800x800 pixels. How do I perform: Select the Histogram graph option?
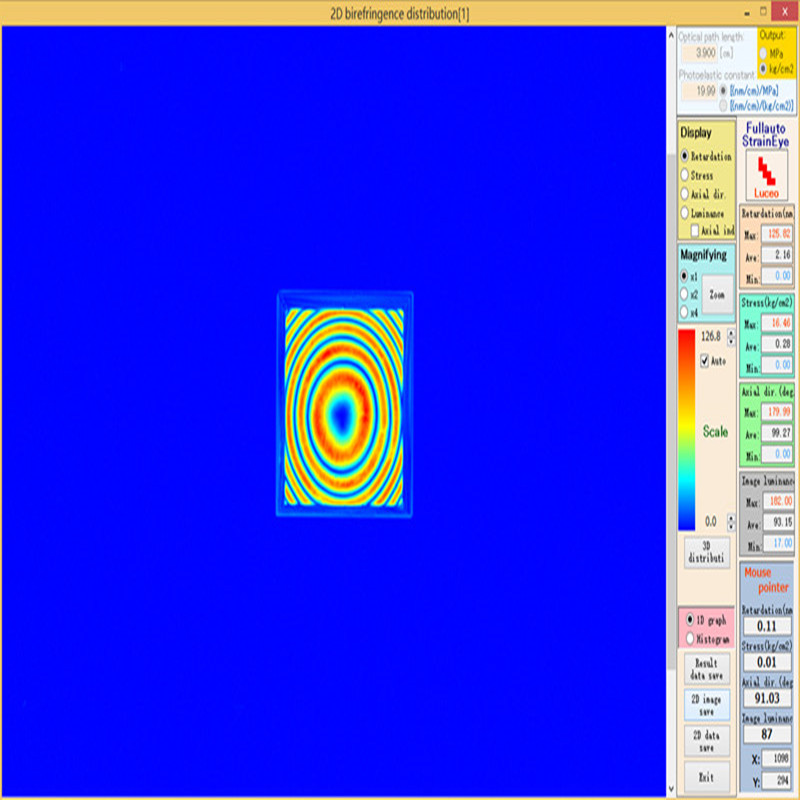click(x=688, y=638)
